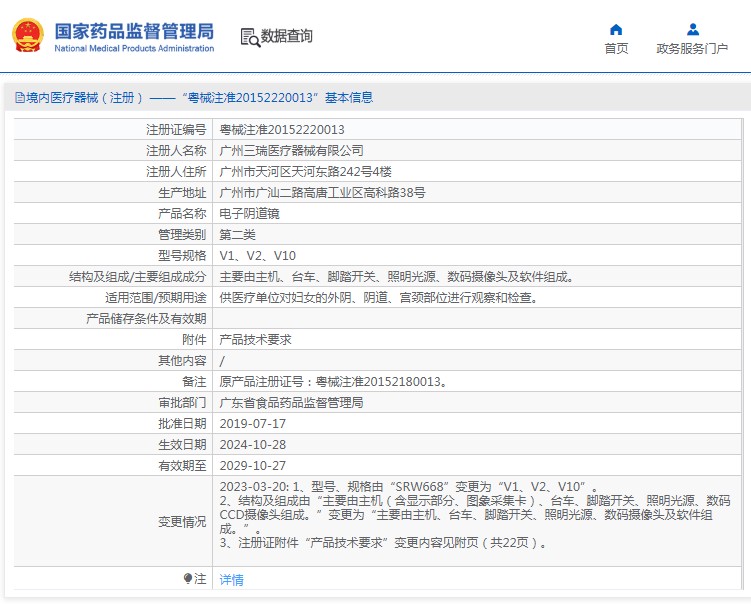This screenshot has height=604, width=751.
Task: Click the document icon before 境内医疗器械
Action: pos(20,98)
